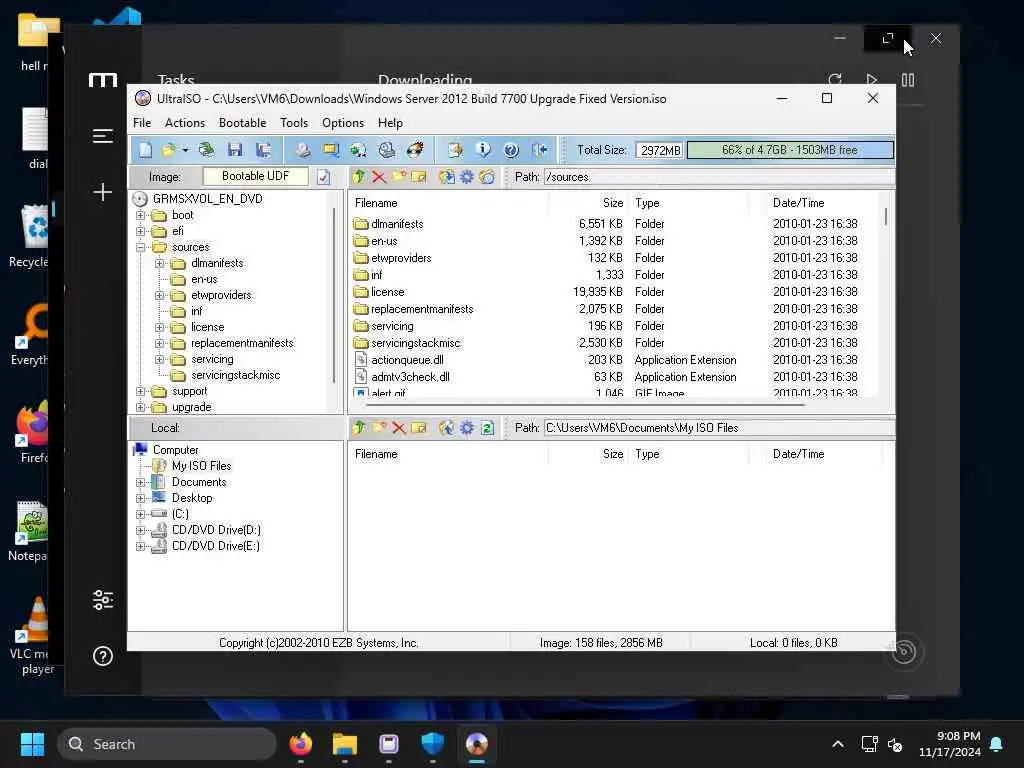This screenshot has width=1024, height=768.
Task: Open the Bootable menu
Action: [242, 123]
